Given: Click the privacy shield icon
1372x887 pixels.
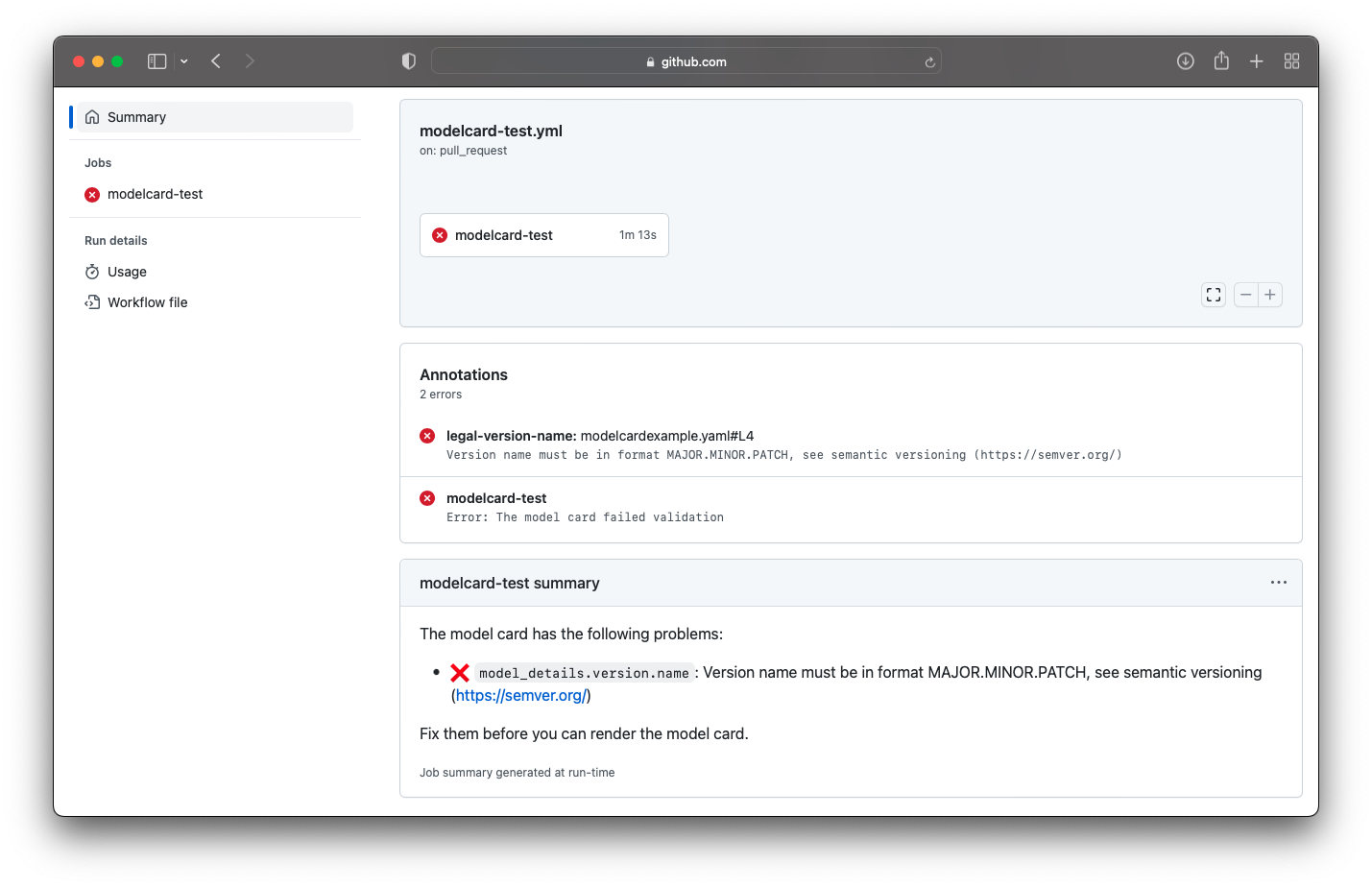Looking at the screenshot, I should tap(409, 61).
